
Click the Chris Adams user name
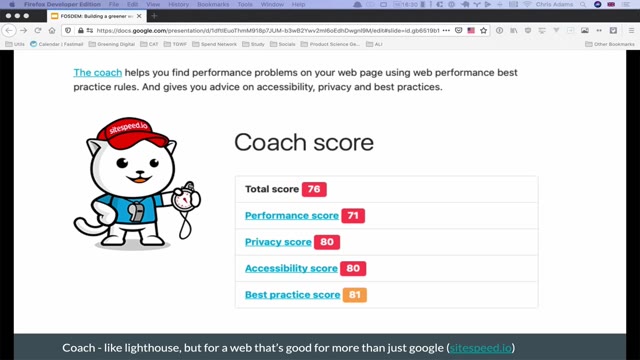pos(554,4)
